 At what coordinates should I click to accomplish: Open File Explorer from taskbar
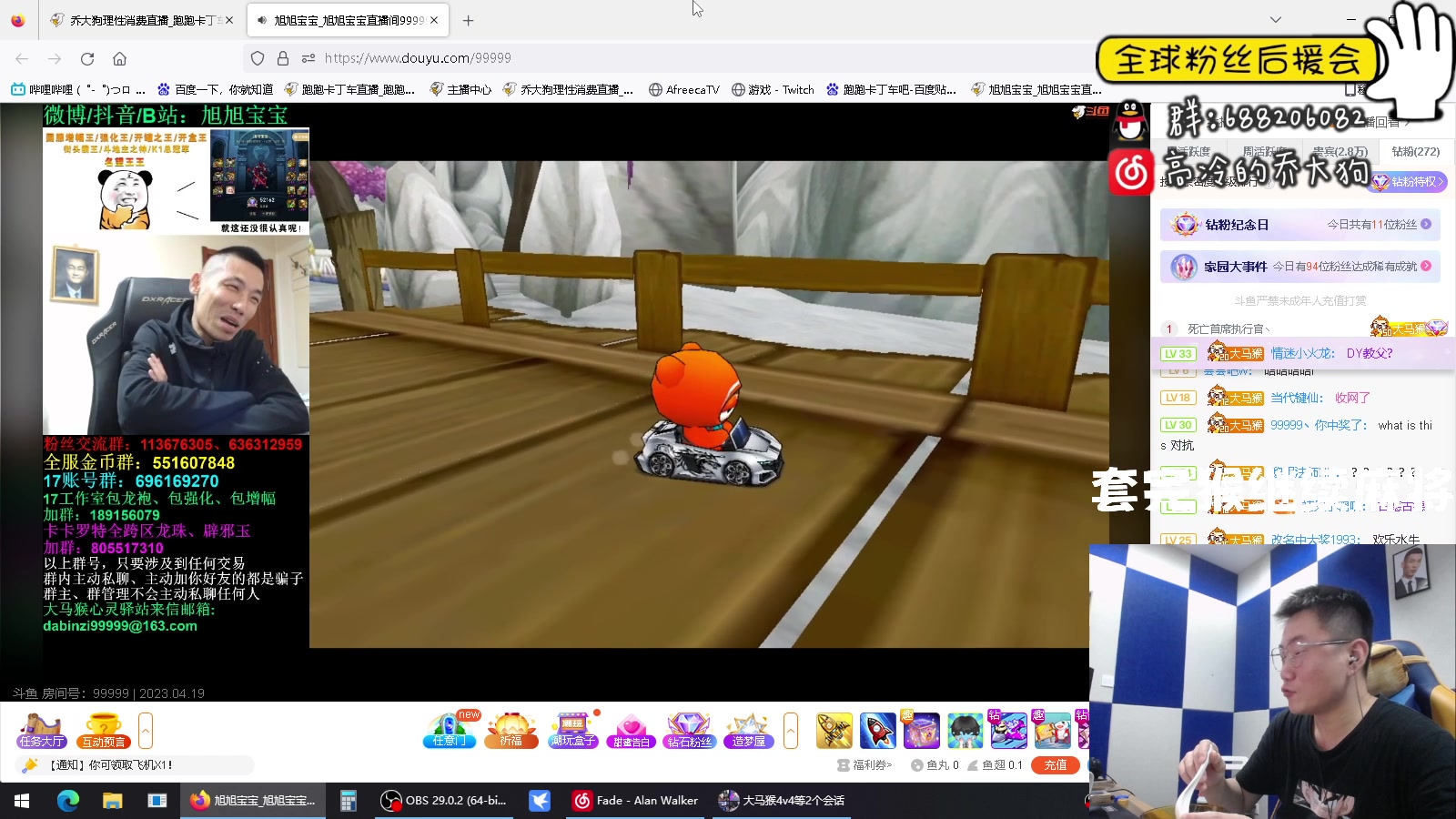coord(112,801)
